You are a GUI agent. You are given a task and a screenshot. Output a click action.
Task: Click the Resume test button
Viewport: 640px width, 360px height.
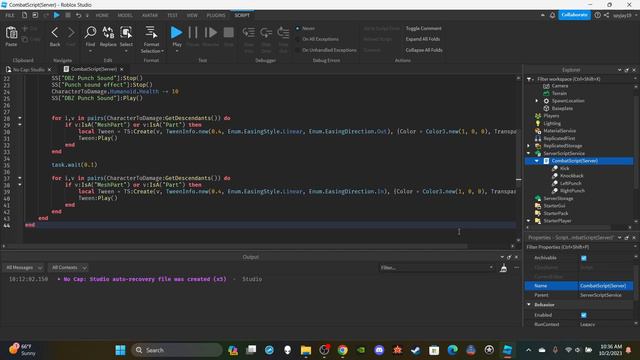(211, 33)
